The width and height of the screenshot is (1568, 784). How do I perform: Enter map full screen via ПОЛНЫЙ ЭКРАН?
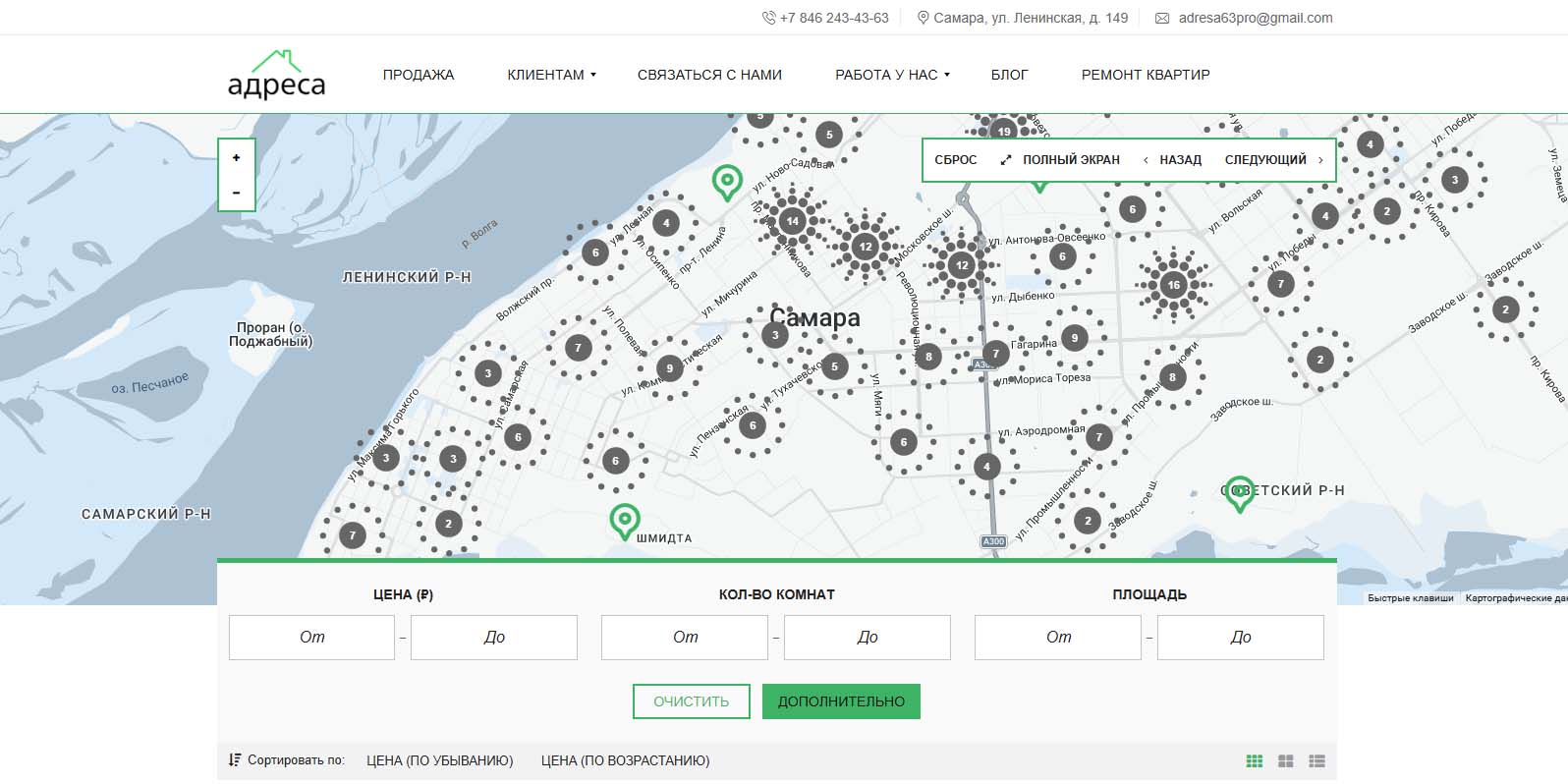[x=1060, y=159]
